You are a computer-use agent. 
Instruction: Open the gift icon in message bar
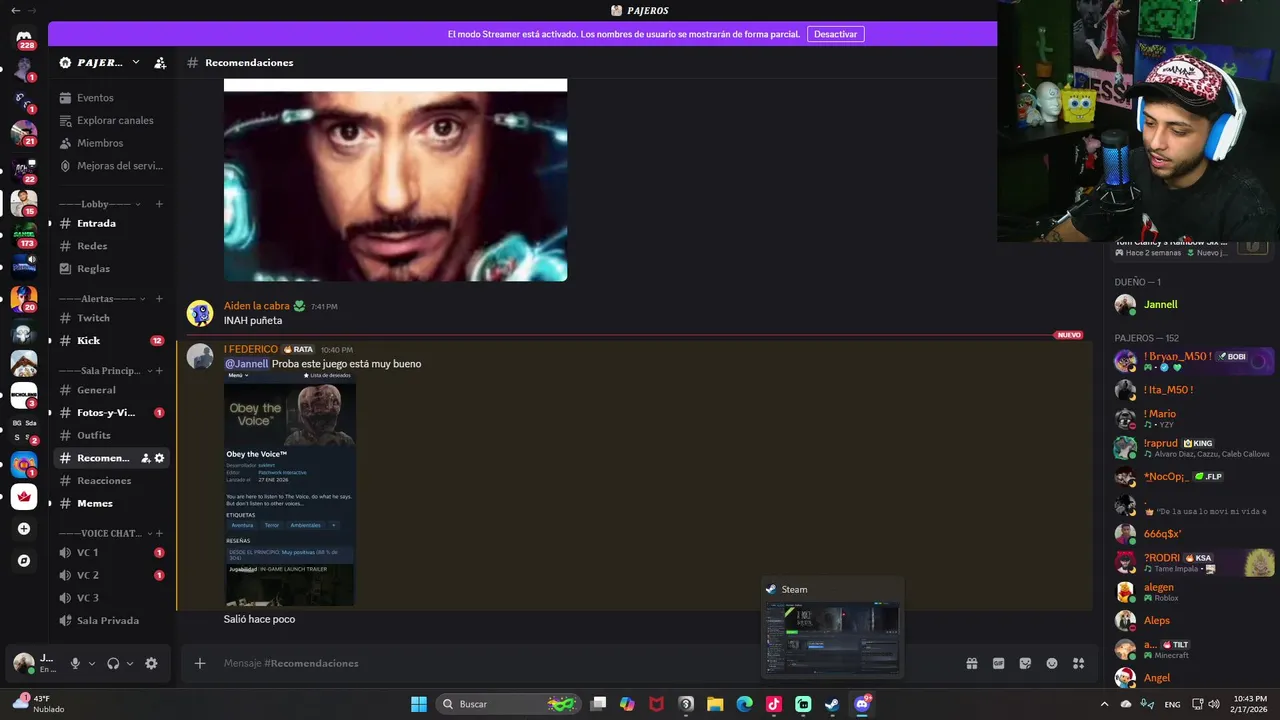971,663
